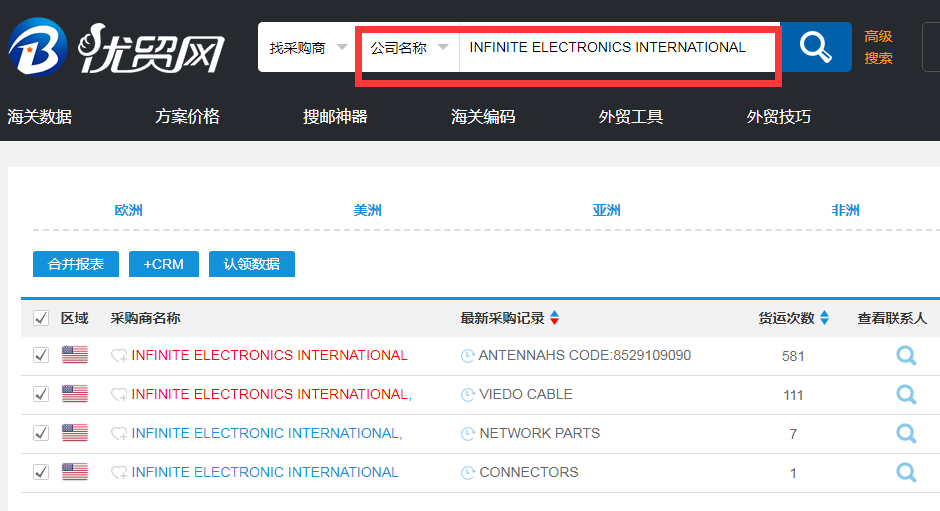Click clock icon beside NETWORK PARTS
Image resolution: width=940 pixels, height=511 pixels.
[x=468, y=434]
